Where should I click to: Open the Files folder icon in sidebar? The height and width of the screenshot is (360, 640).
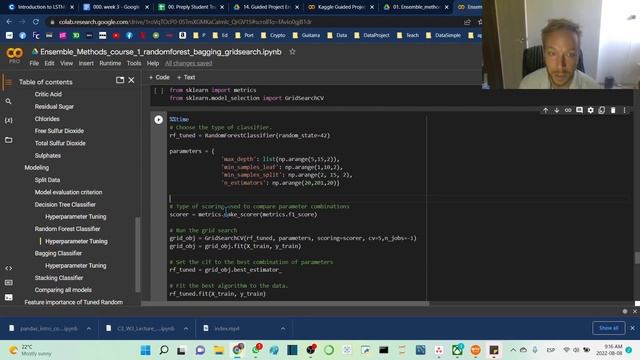tap(9, 140)
